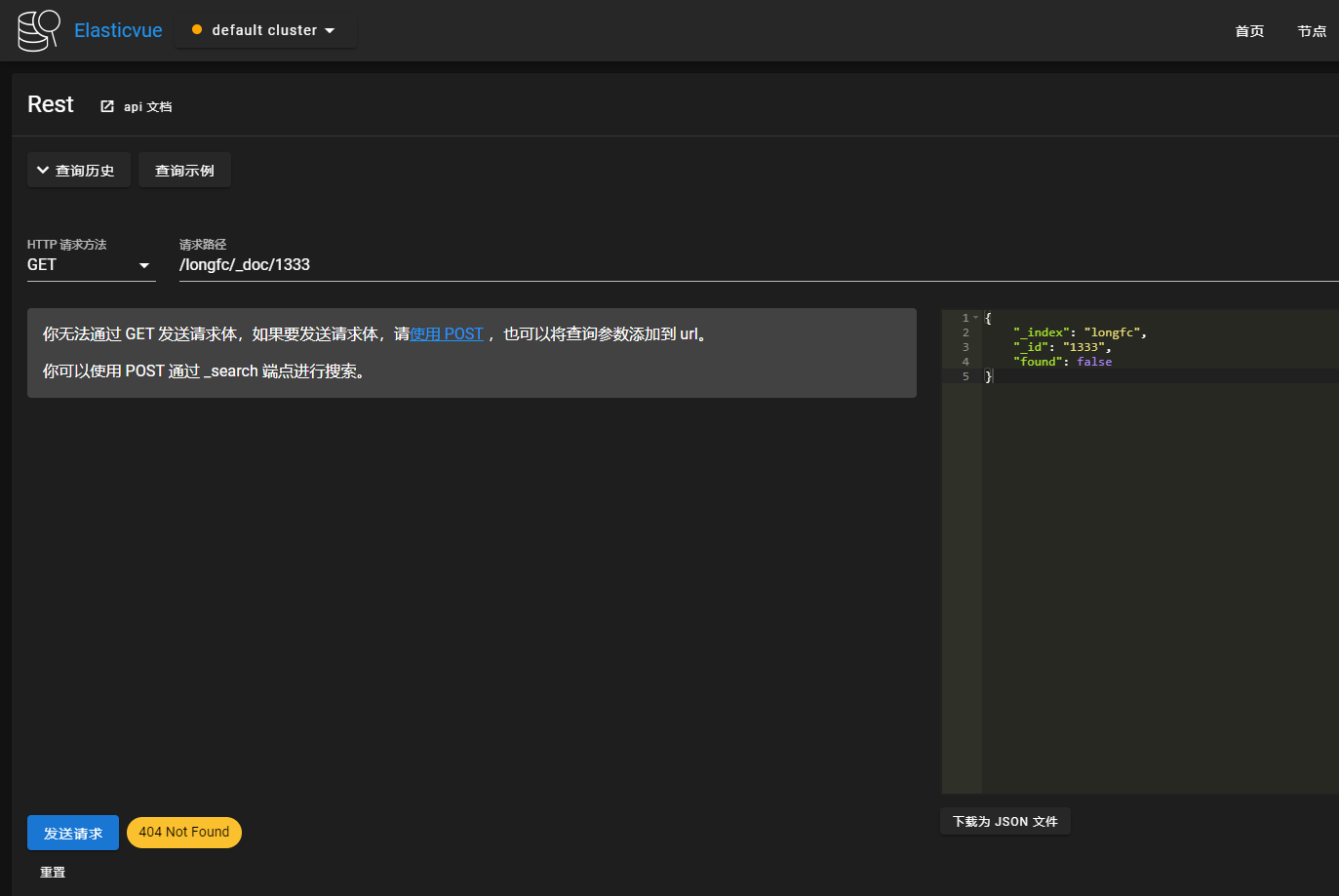The image size is (1339, 896).
Task: Follow the 使用 POST link
Action: [x=447, y=333]
